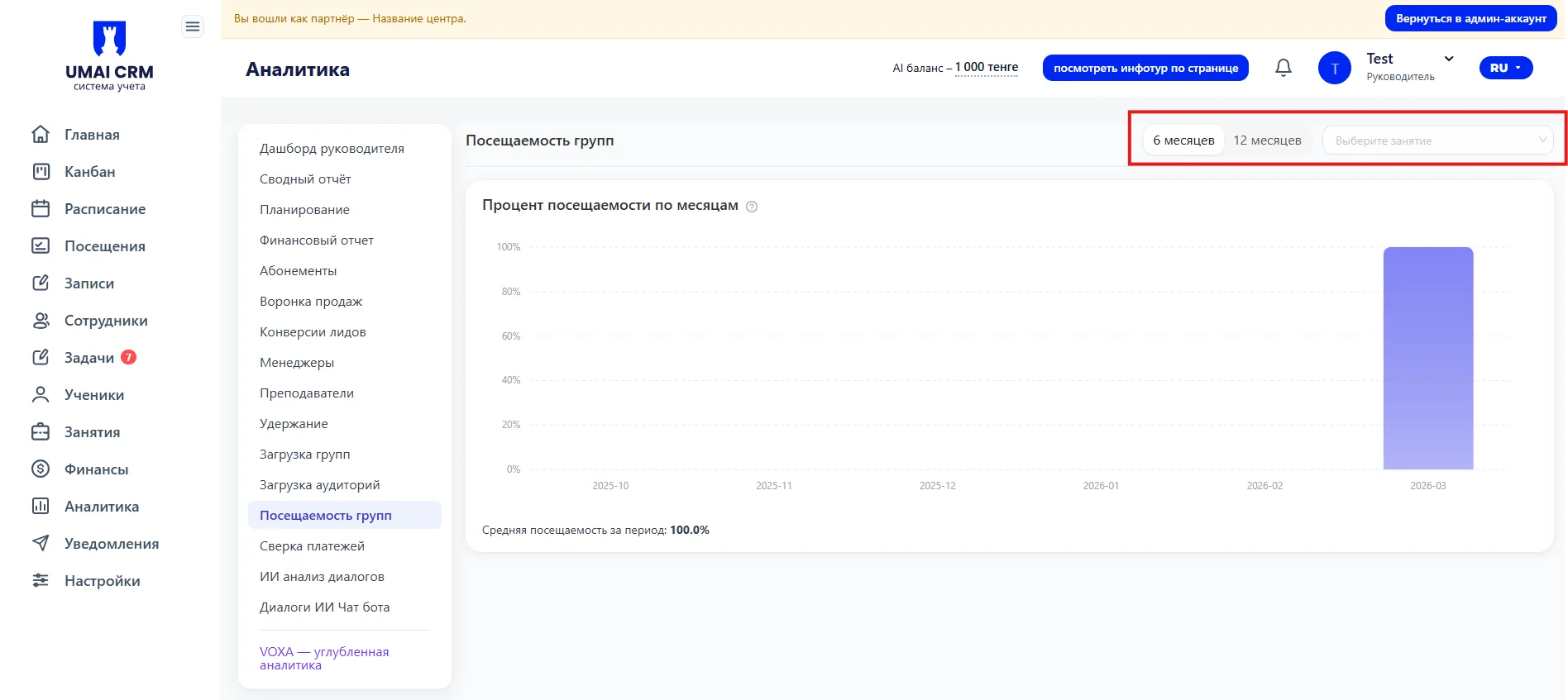Go to Канбан section
Screen dimensions: 1568x700
point(90,172)
